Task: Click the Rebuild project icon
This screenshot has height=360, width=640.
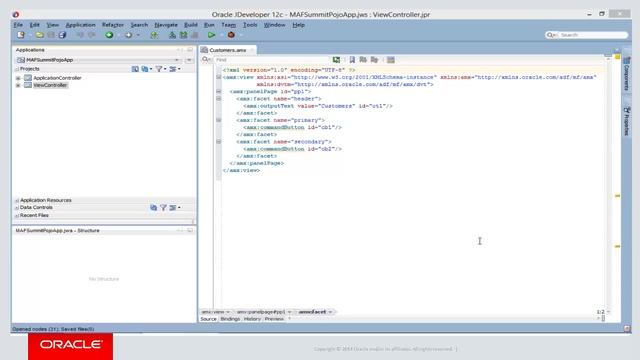Action: [x=184, y=35]
